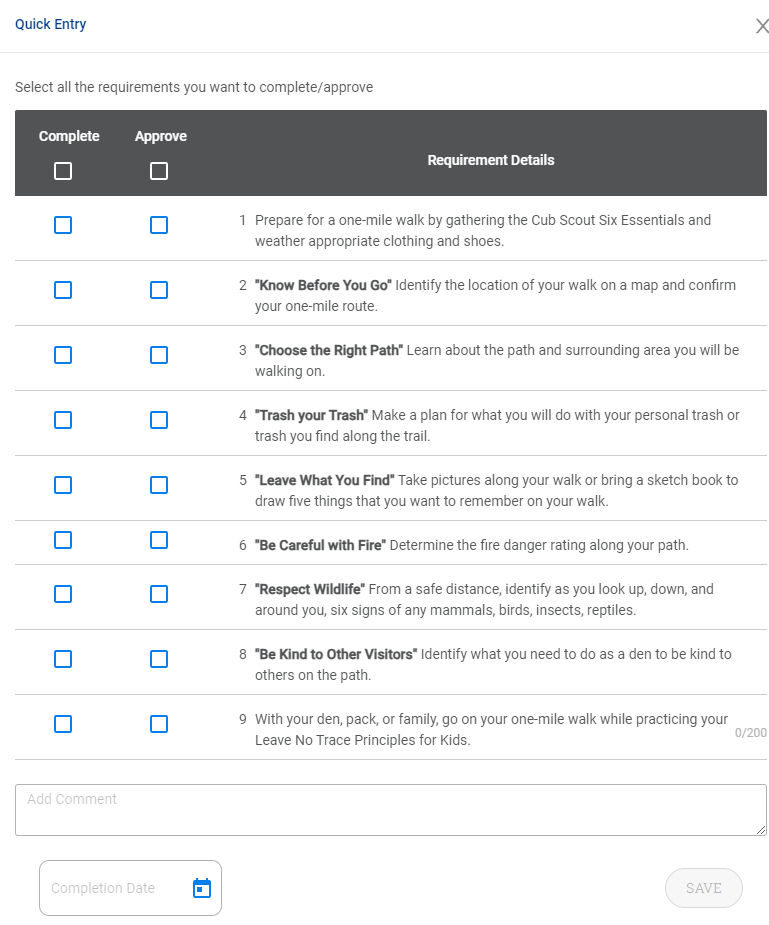Focus the Add Comment text box
Image resolution: width=769 pixels, height=925 pixels.
(x=390, y=809)
